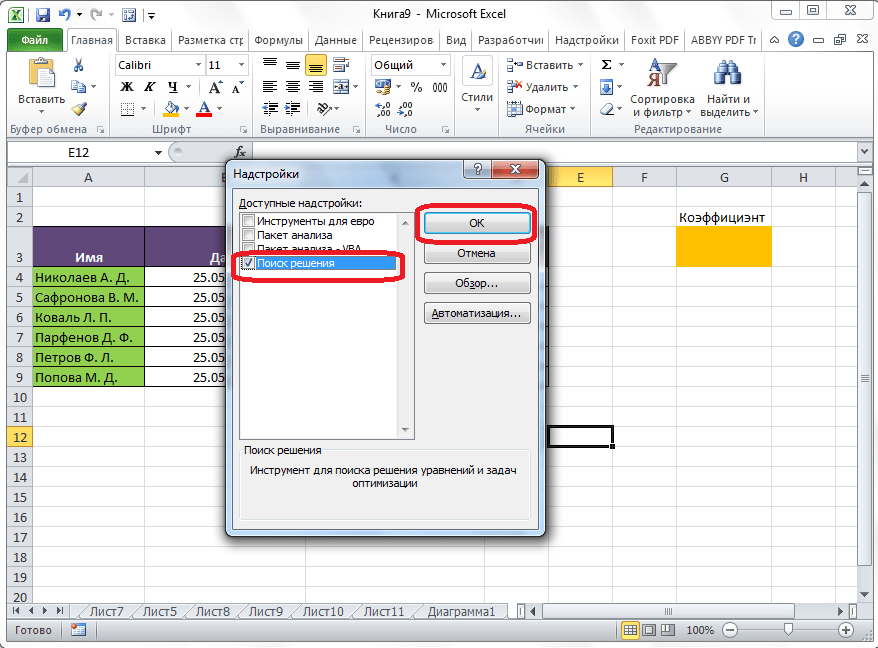Click the Format Painter brush icon

pyautogui.click(x=79, y=109)
